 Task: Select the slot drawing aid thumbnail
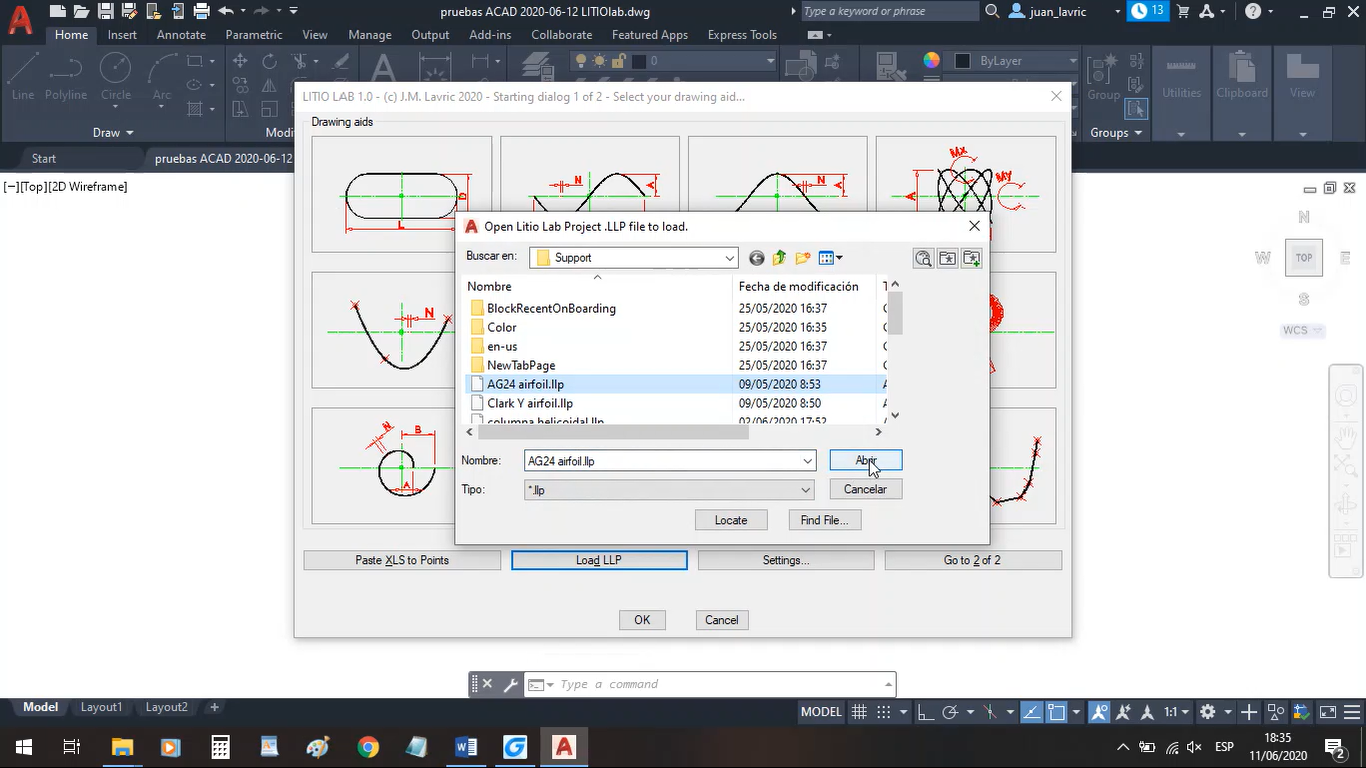402,194
